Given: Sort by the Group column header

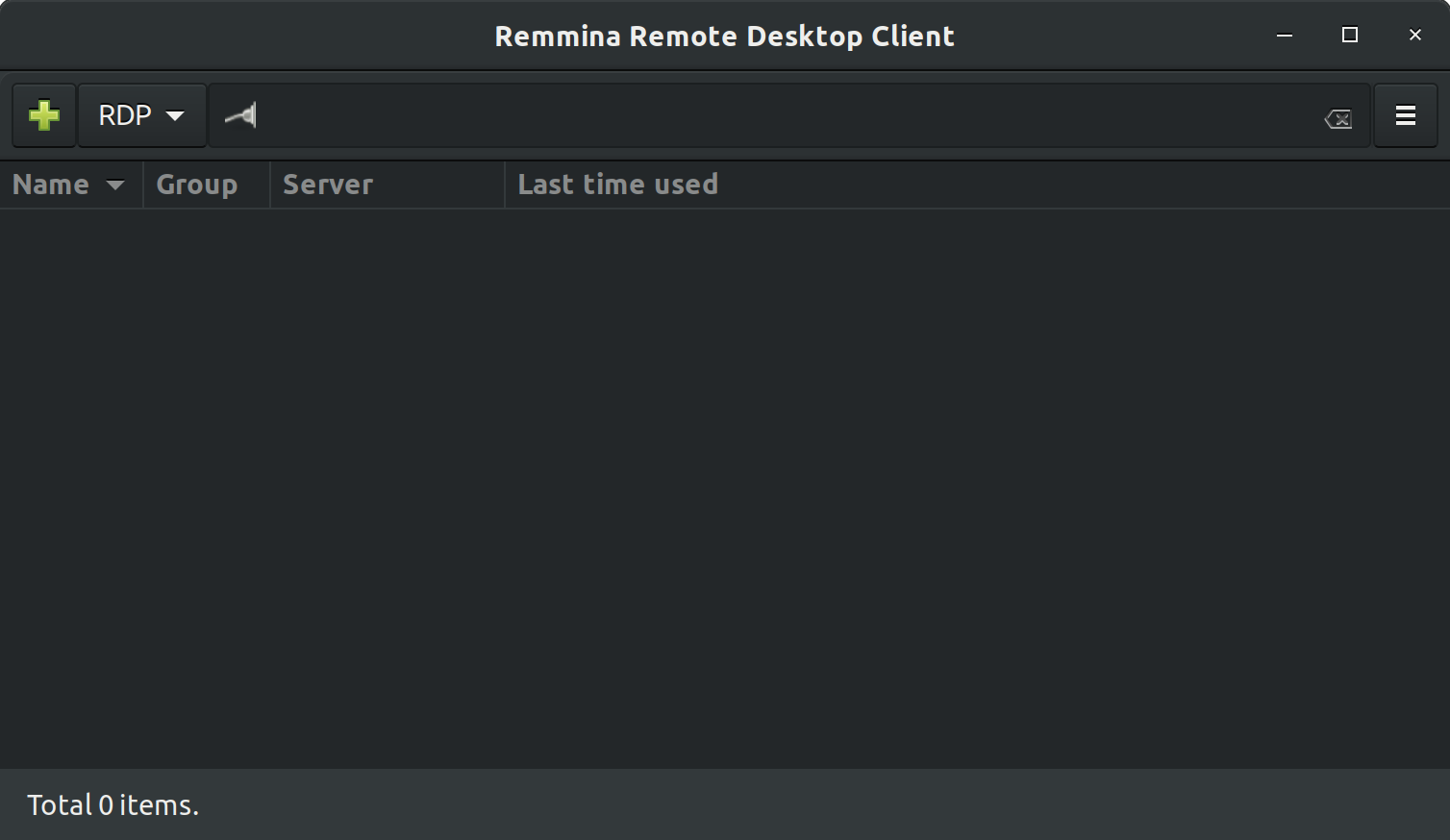Looking at the screenshot, I should [207, 185].
